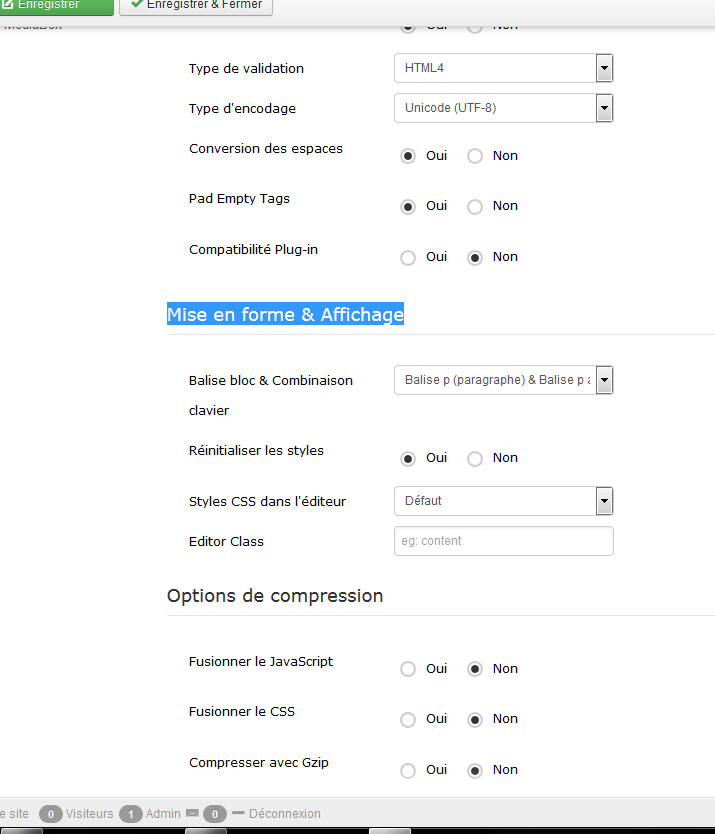Click the messages envelope icon in status bar
715x834 pixels.
(x=193, y=813)
